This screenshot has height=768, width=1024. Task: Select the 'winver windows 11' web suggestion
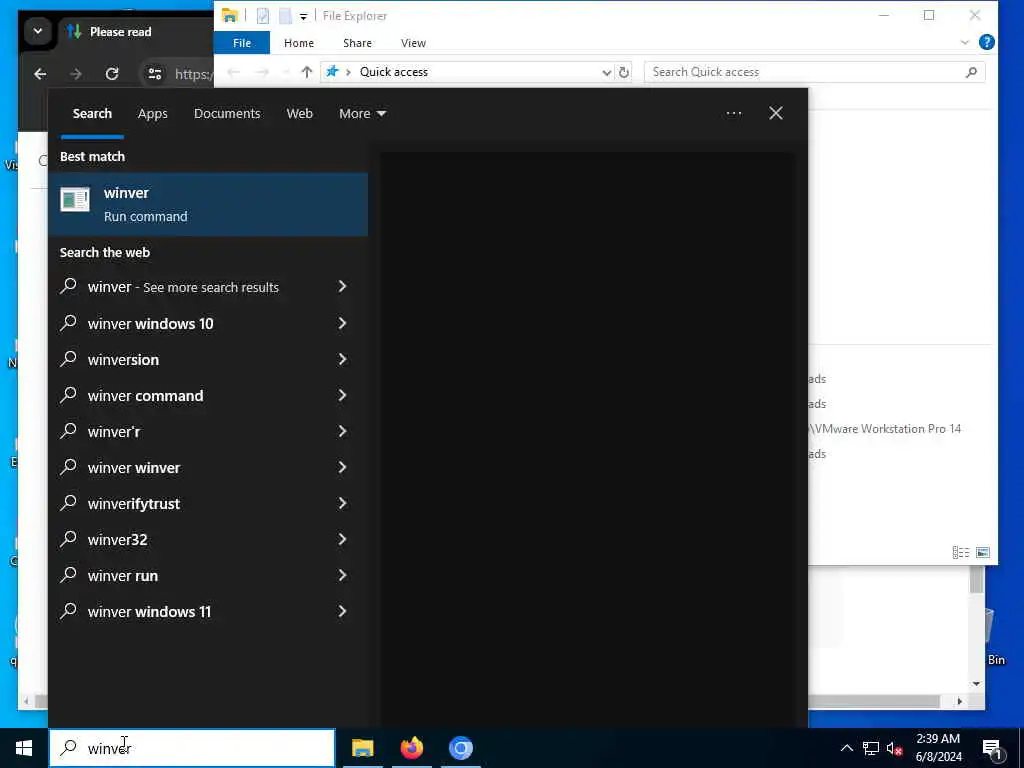(x=208, y=611)
